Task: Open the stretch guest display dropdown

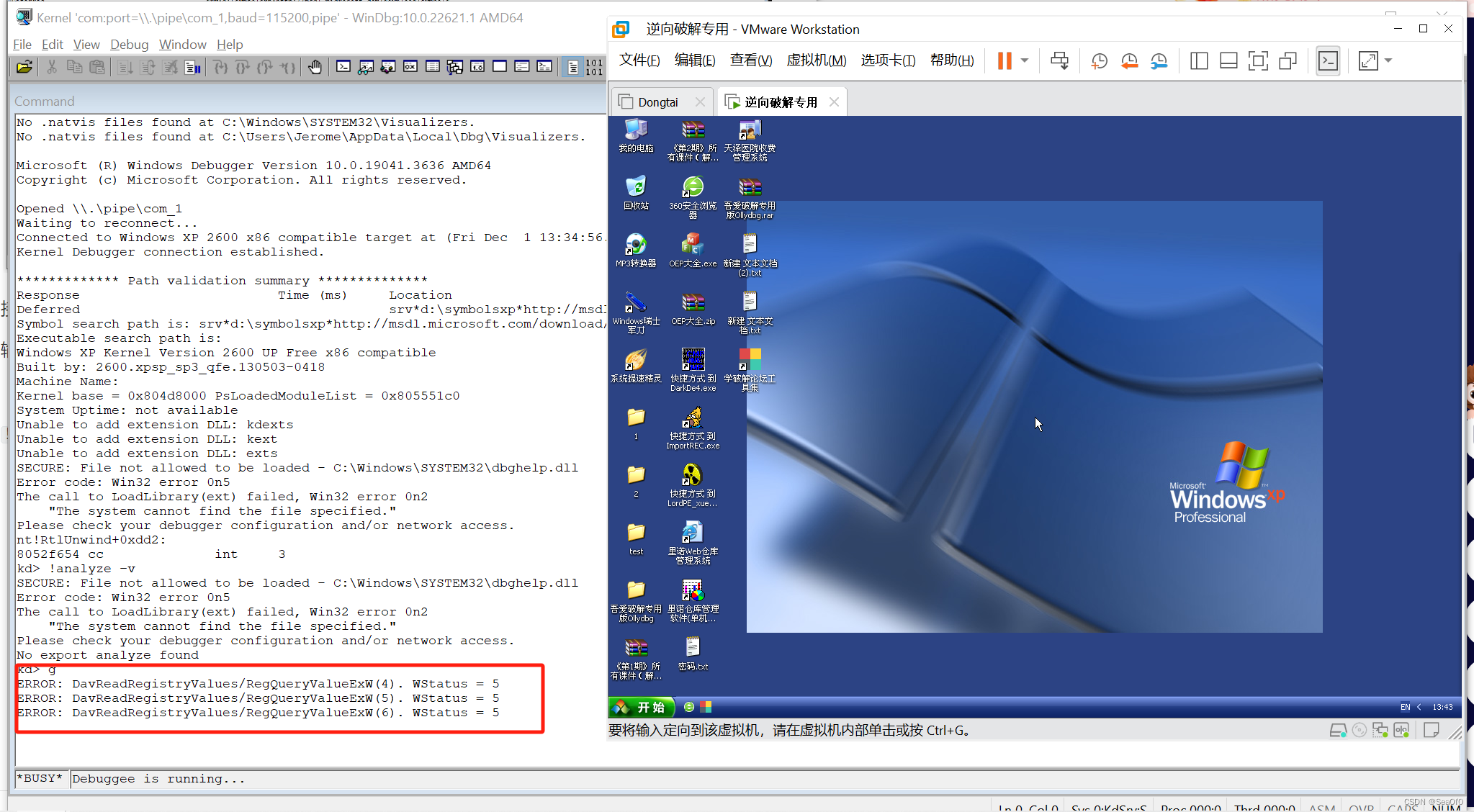Action: tap(1390, 60)
